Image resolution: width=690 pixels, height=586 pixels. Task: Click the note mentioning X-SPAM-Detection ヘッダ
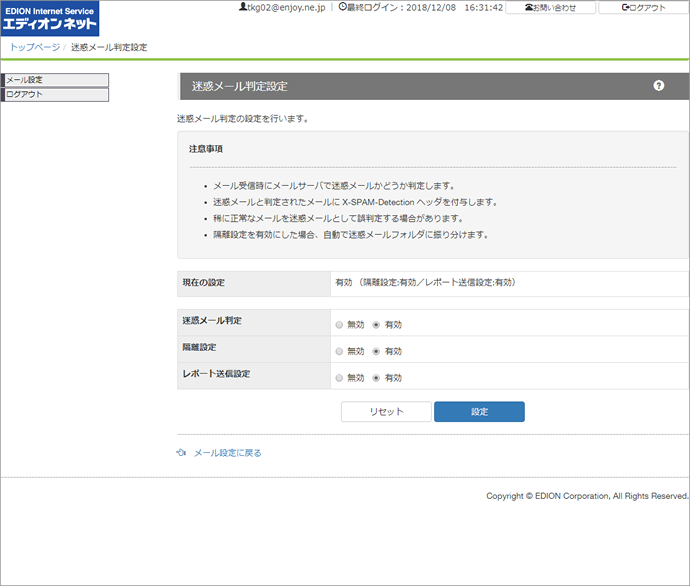356,202
